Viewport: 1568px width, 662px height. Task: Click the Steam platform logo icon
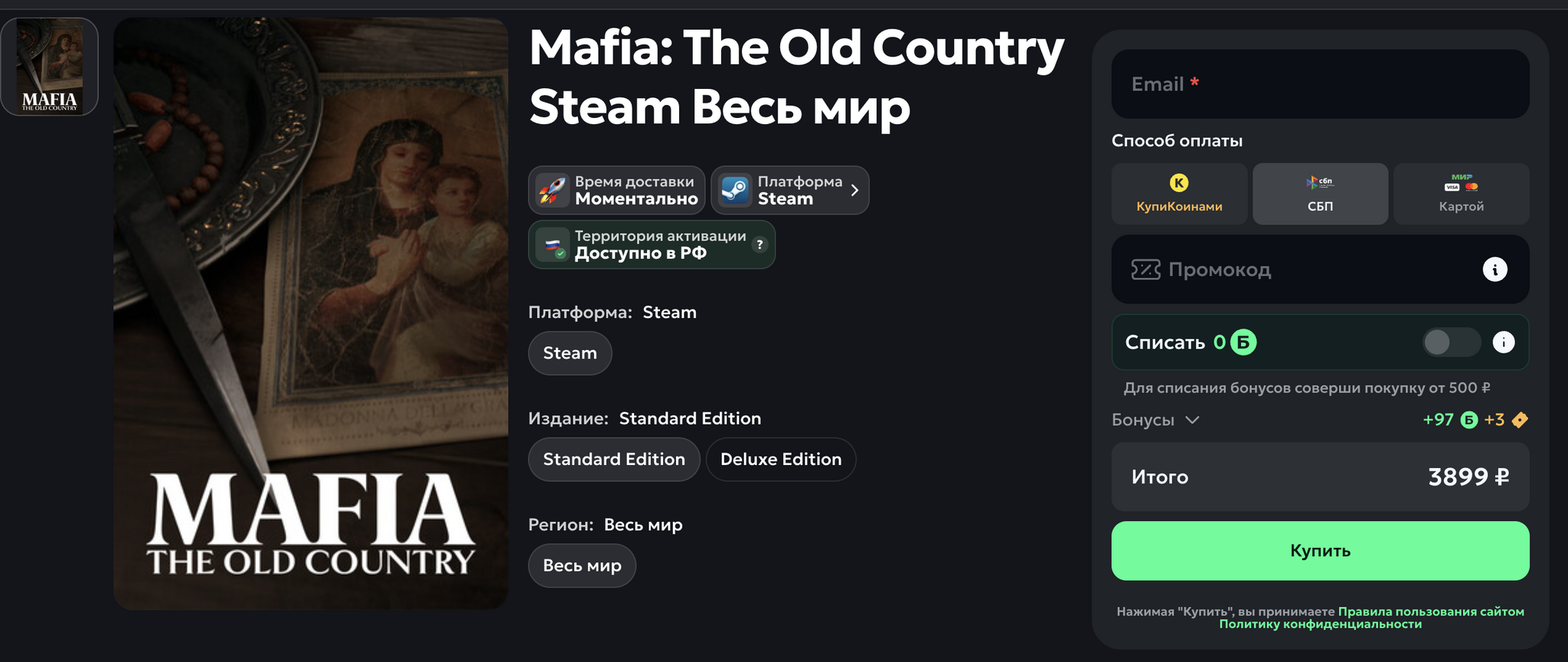pyautogui.click(x=735, y=190)
